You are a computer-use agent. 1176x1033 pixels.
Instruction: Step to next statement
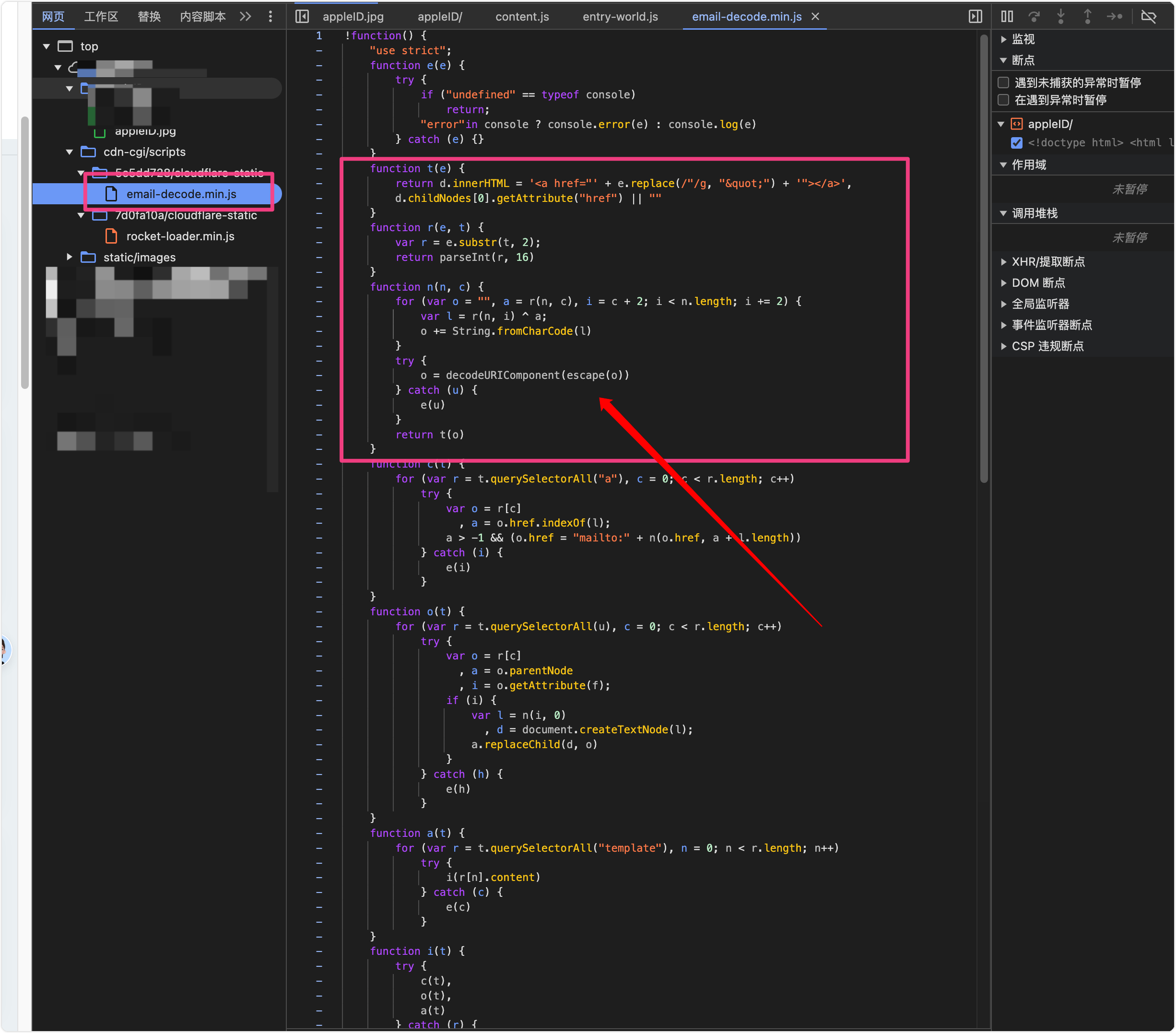1115,17
